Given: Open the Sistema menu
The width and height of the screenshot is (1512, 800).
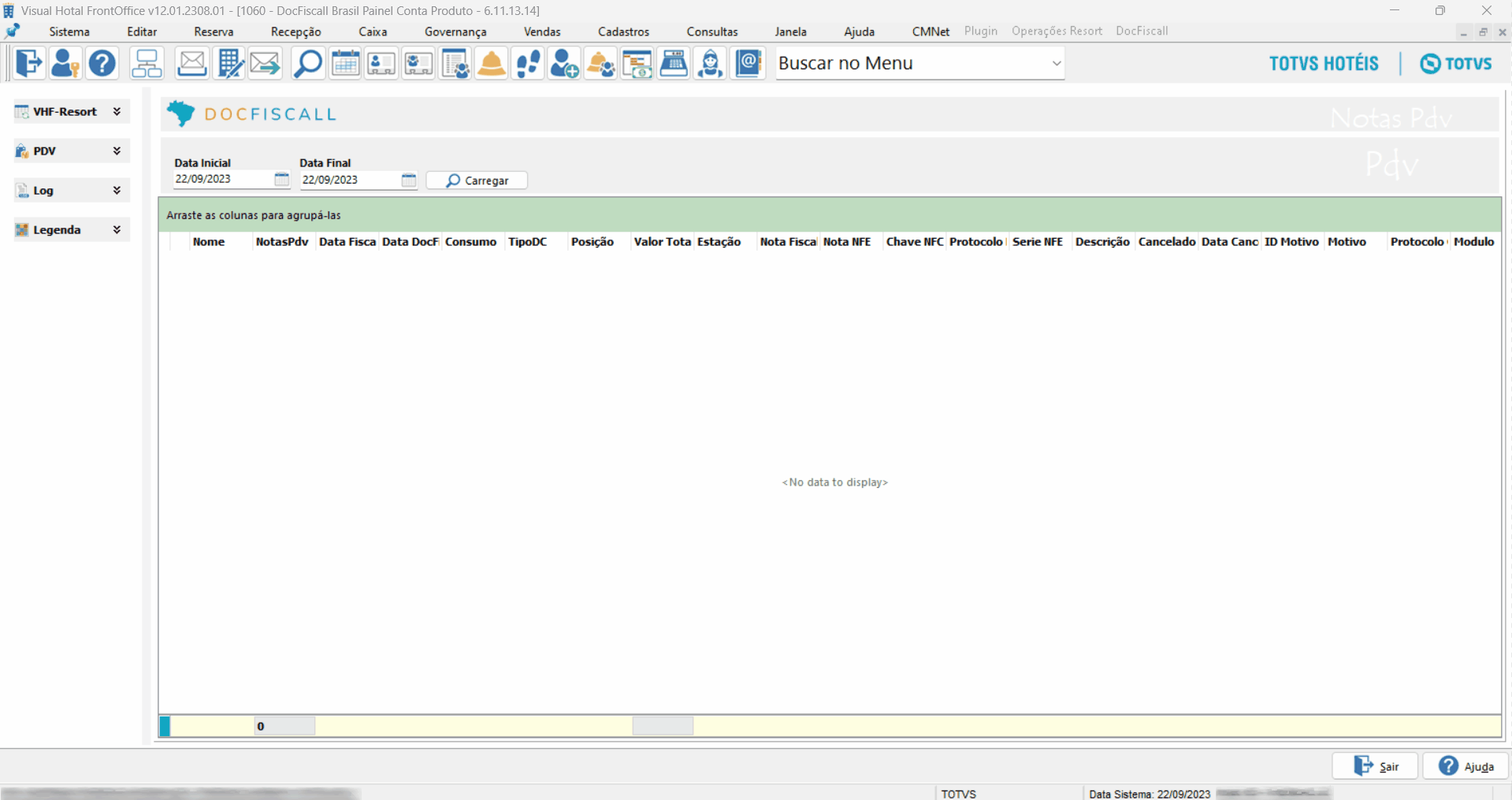Looking at the screenshot, I should [69, 32].
